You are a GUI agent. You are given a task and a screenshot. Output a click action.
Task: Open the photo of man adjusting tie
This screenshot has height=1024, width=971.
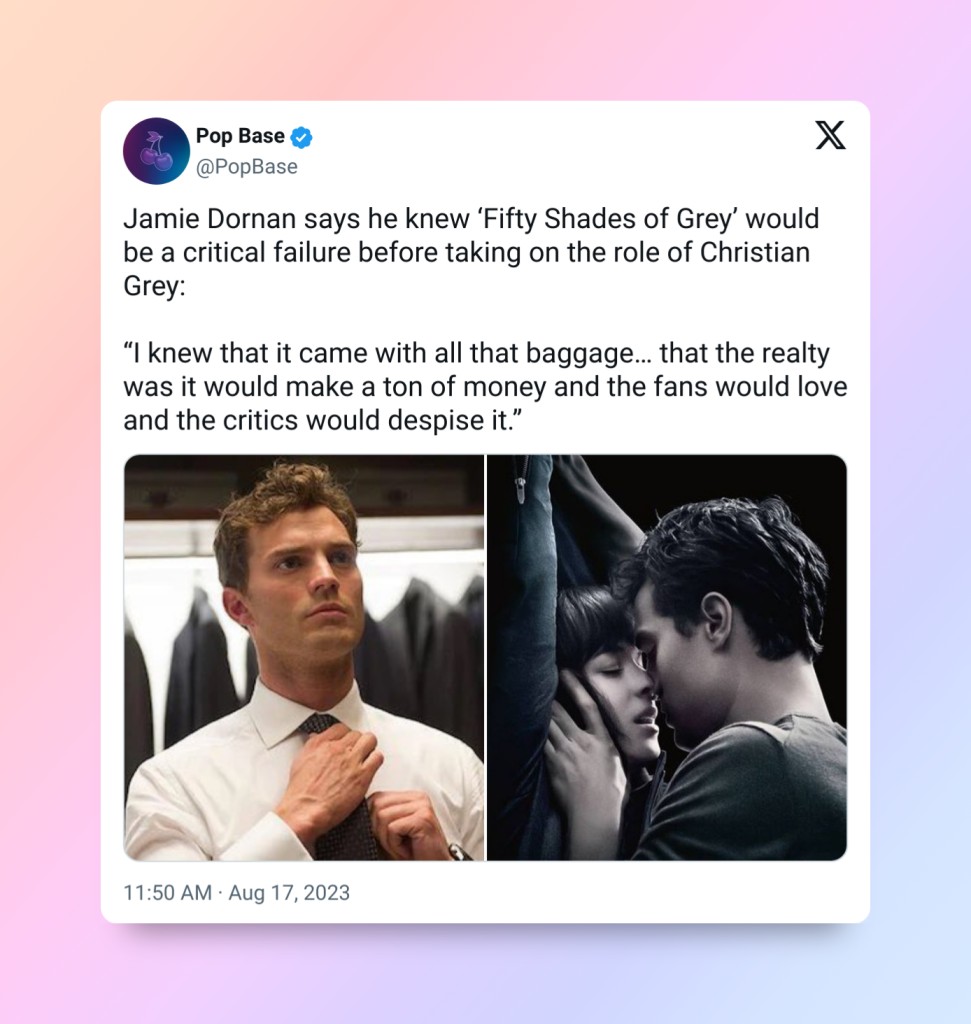(304, 657)
